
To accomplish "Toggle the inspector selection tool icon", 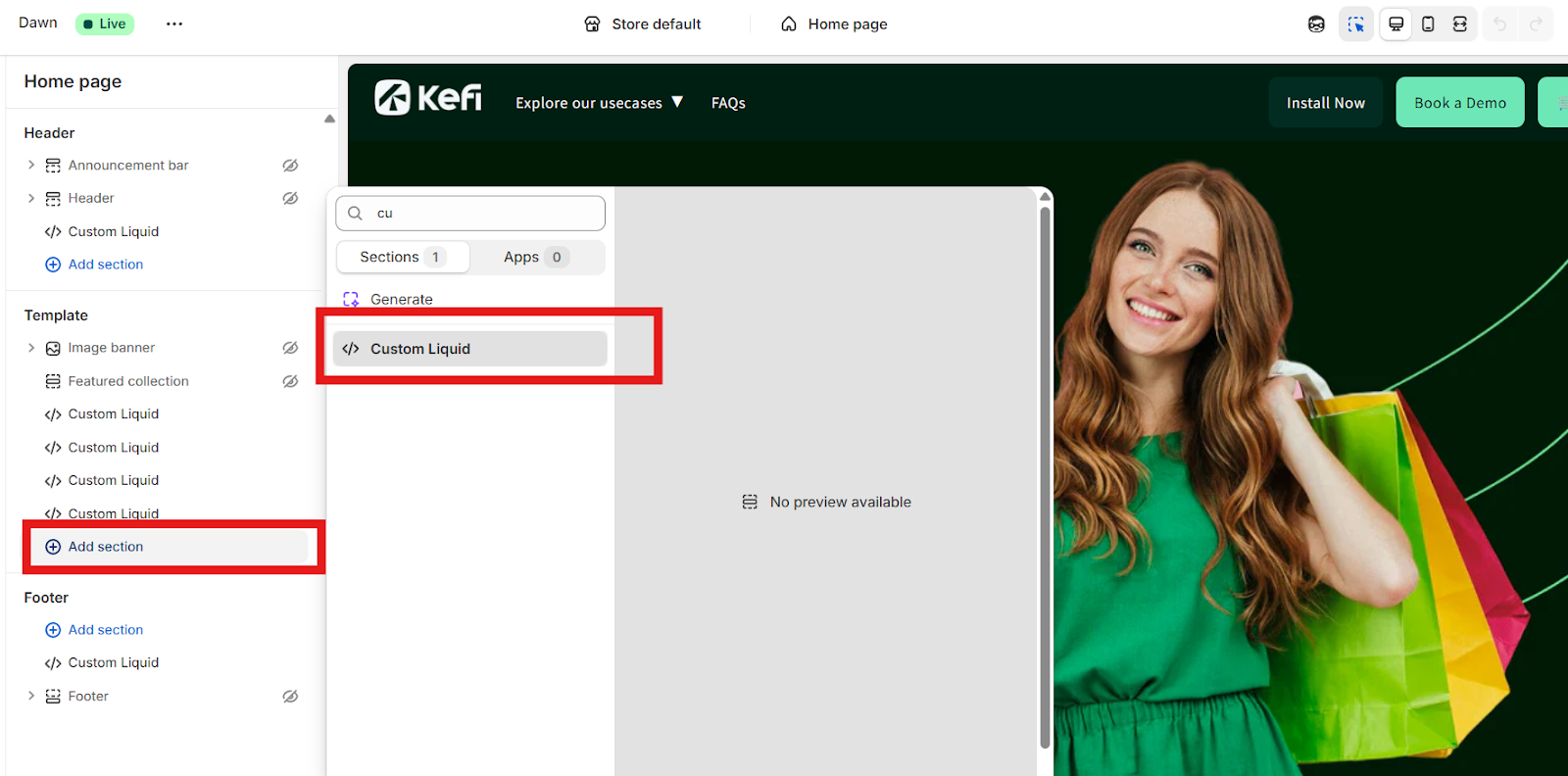I will point(1355,24).
